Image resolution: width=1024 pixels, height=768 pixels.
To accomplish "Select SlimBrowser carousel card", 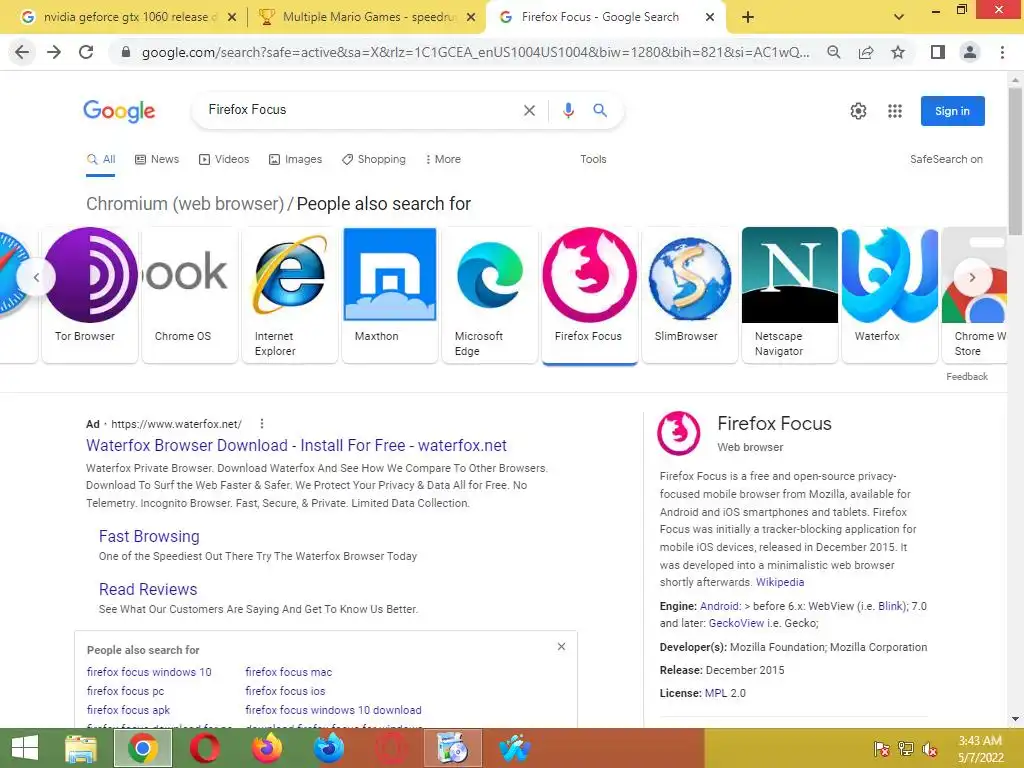I will point(690,295).
